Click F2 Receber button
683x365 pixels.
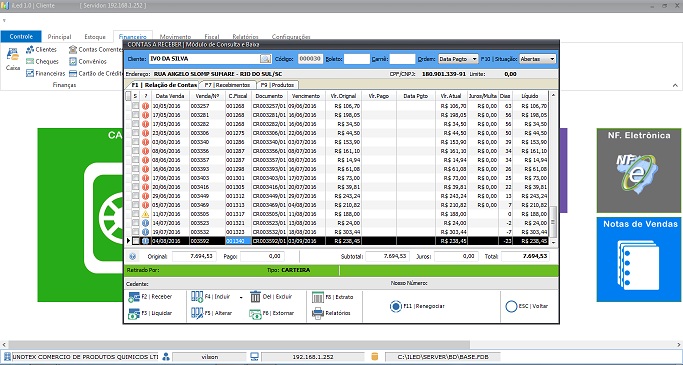click(151, 297)
